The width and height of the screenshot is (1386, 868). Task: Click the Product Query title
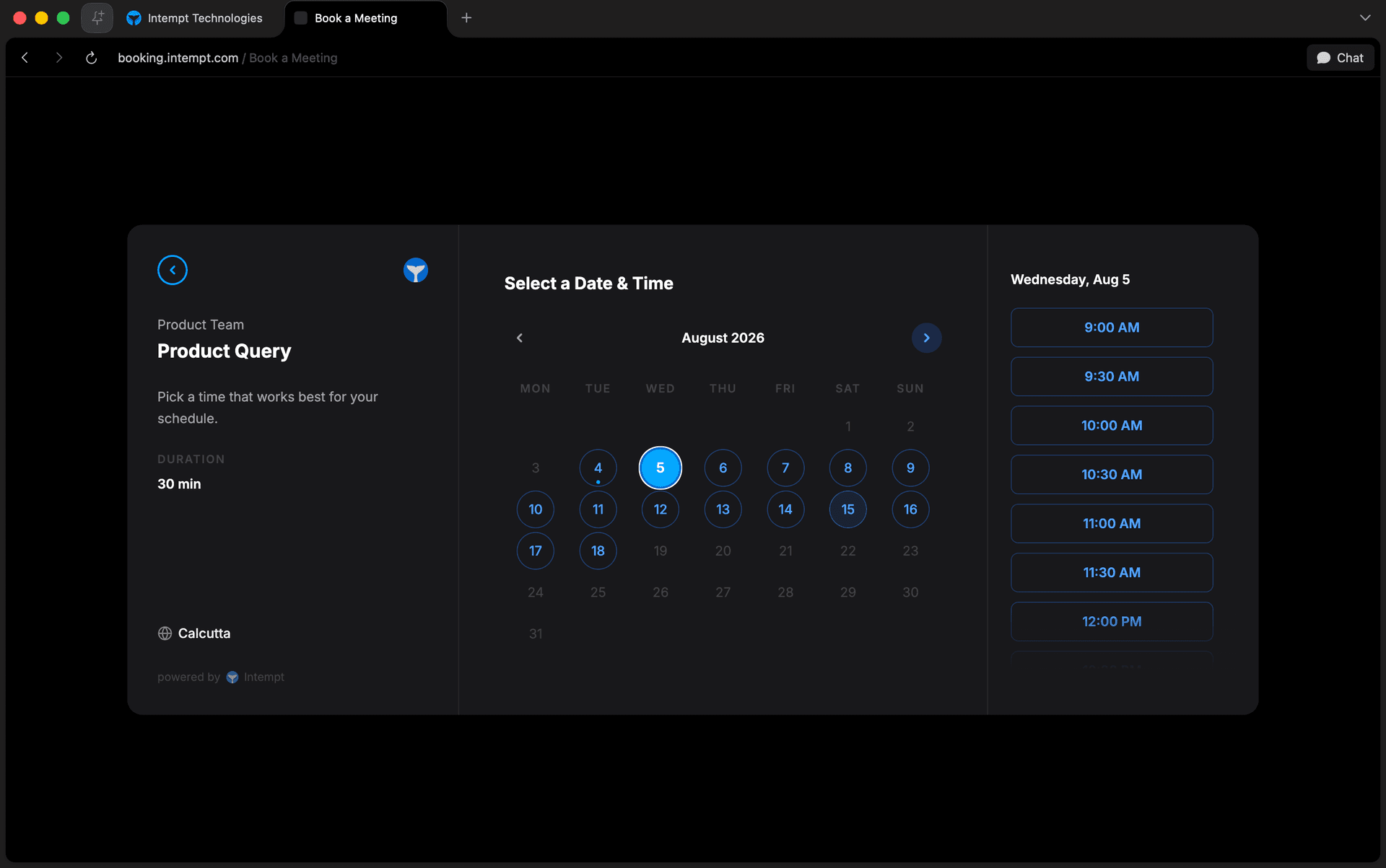[225, 351]
